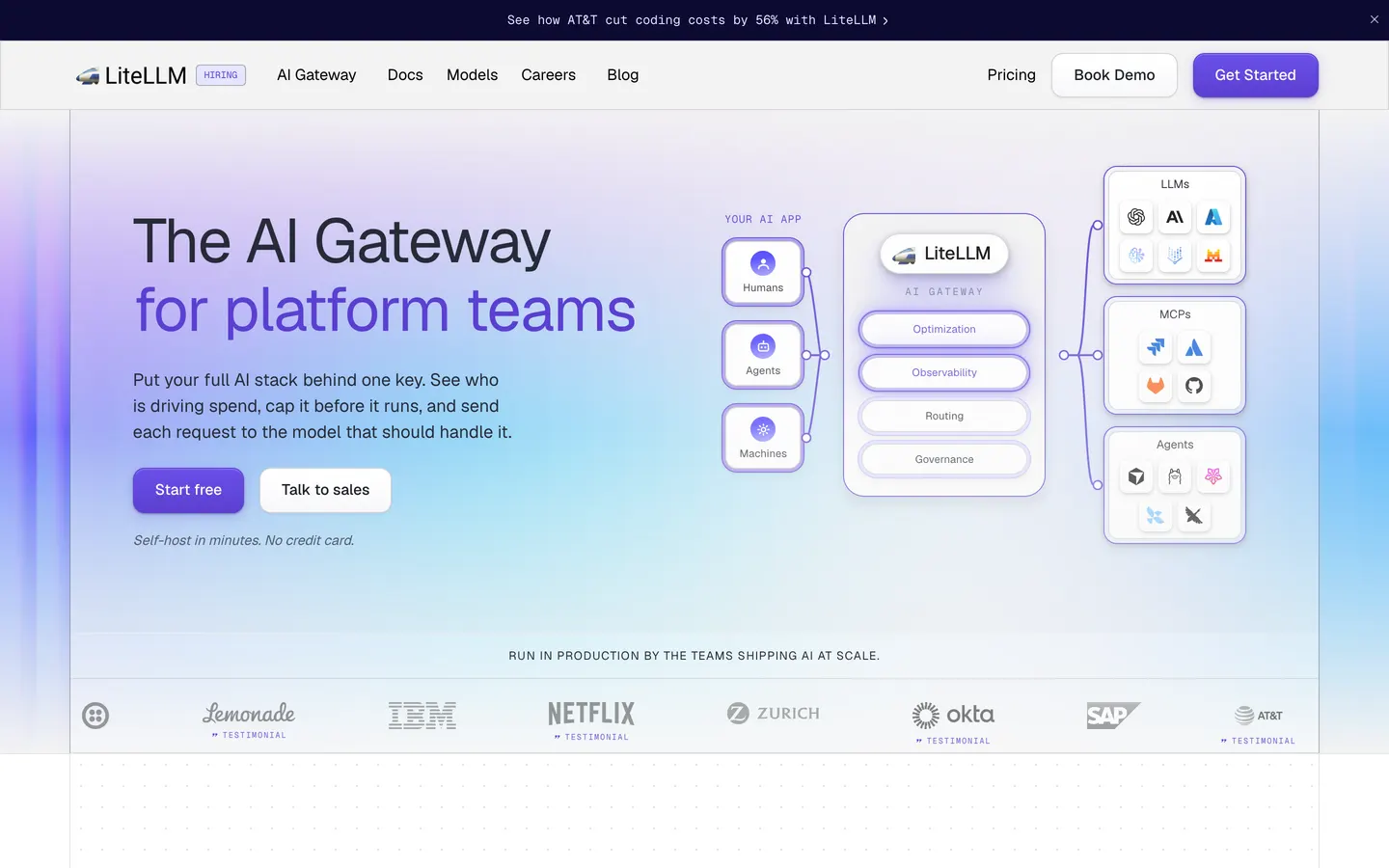This screenshot has width=1389, height=868.
Task: Click the Machines gear icon card
Action: point(763,438)
